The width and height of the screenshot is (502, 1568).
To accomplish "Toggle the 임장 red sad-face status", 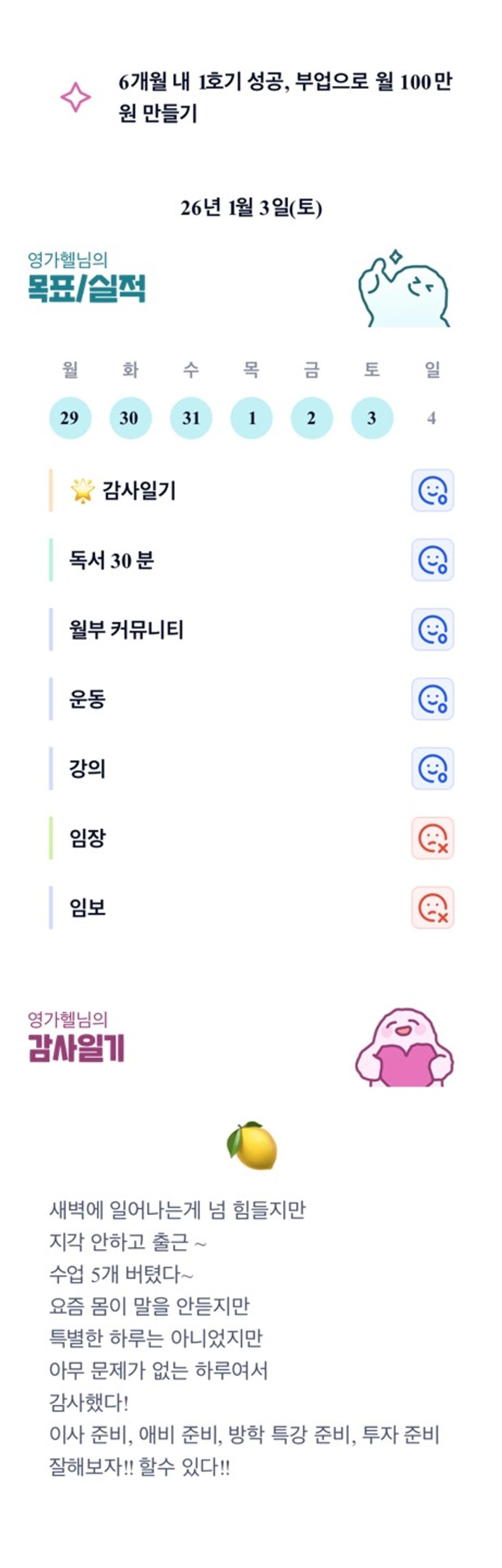I will click(x=432, y=838).
